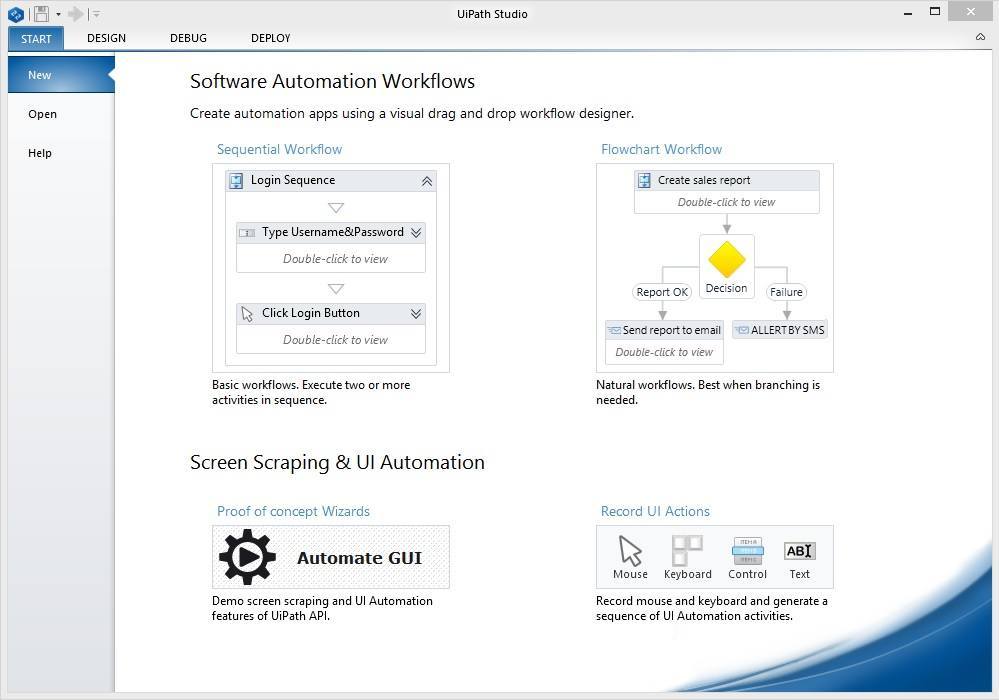Click the UiPath logo icon top-left
Image resolution: width=999 pixels, height=700 pixels.
tap(14, 13)
